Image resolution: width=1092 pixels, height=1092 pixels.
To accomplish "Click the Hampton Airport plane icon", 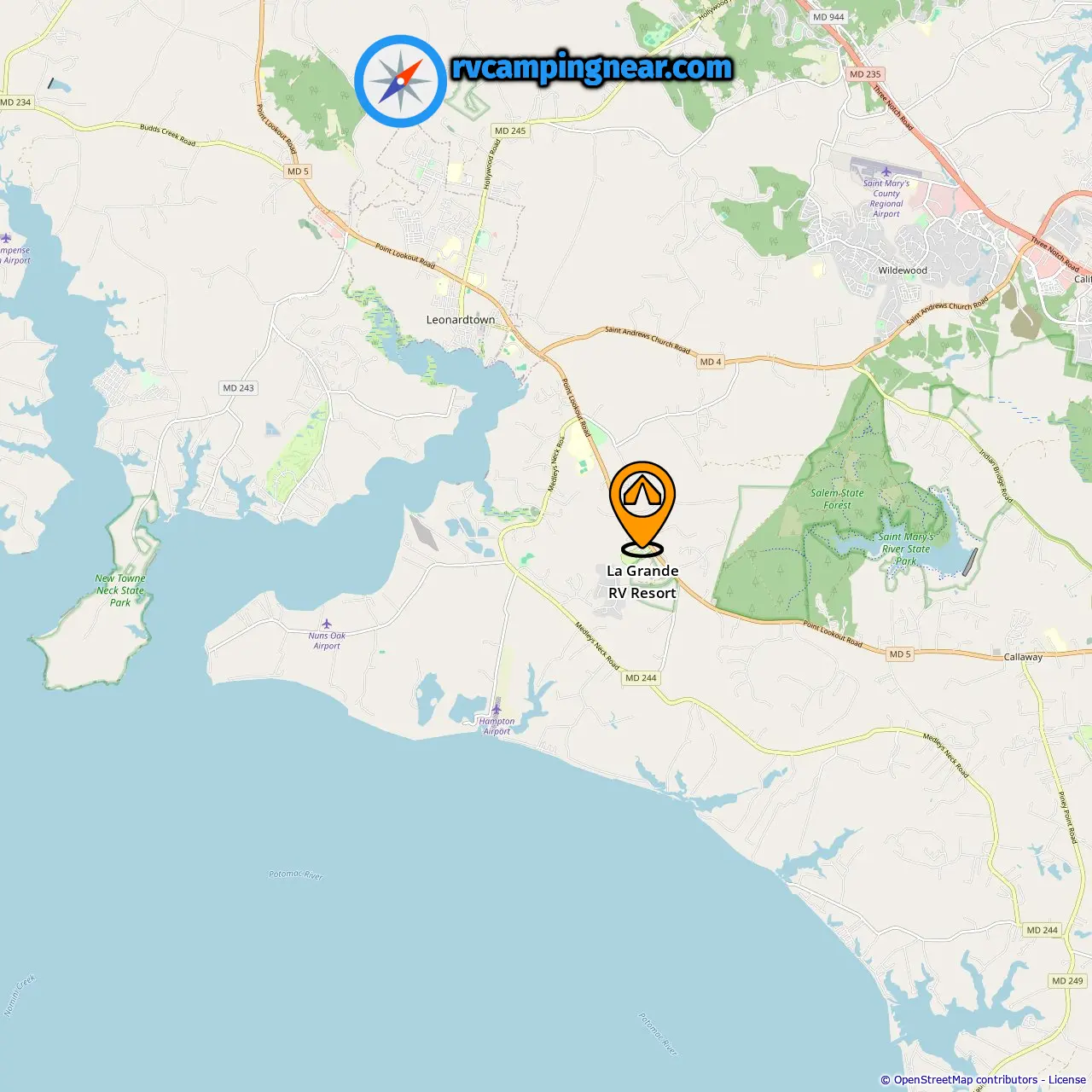I will tap(497, 709).
